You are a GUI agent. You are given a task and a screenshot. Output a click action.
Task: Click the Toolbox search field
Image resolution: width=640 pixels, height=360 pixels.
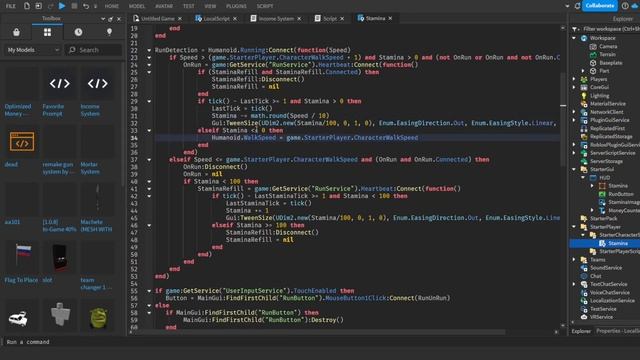93,50
